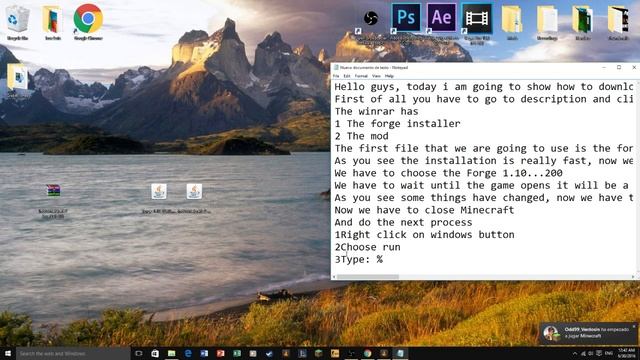Viewport: 640px width, 360px height.
Task: Close the Notepad window
Action: coord(634,67)
